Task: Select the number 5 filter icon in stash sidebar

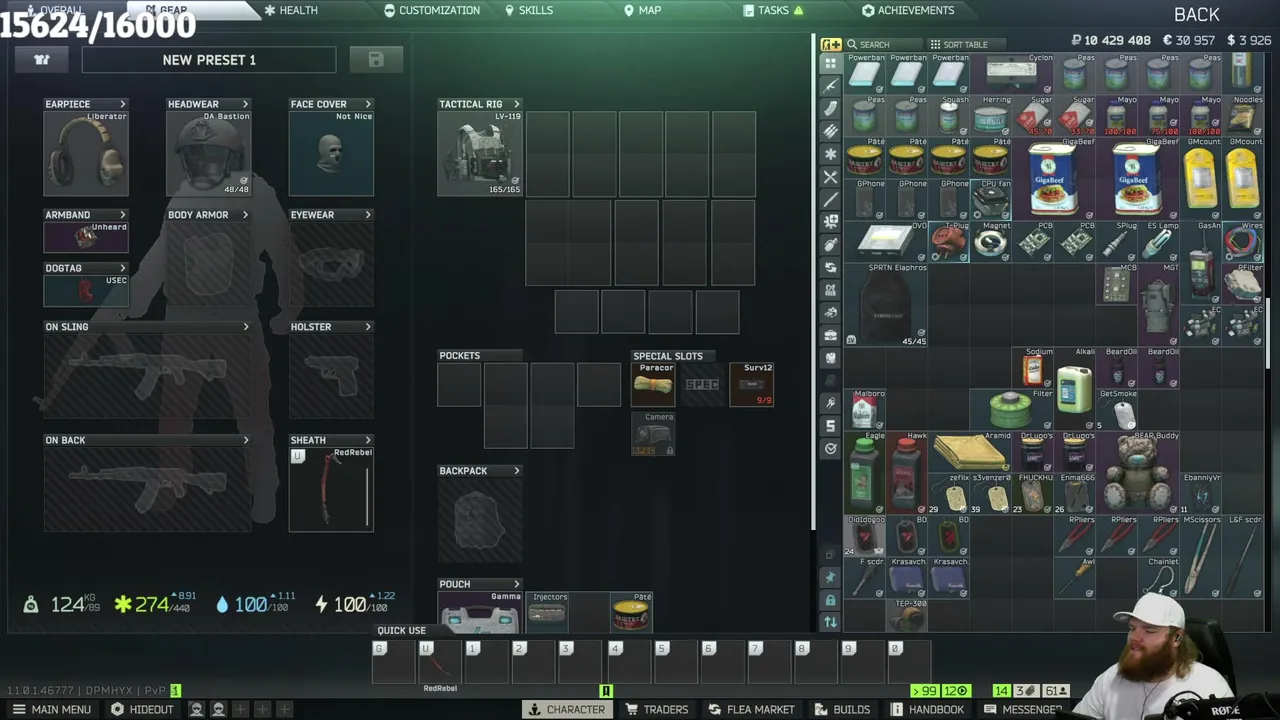Action: (x=830, y=426)
